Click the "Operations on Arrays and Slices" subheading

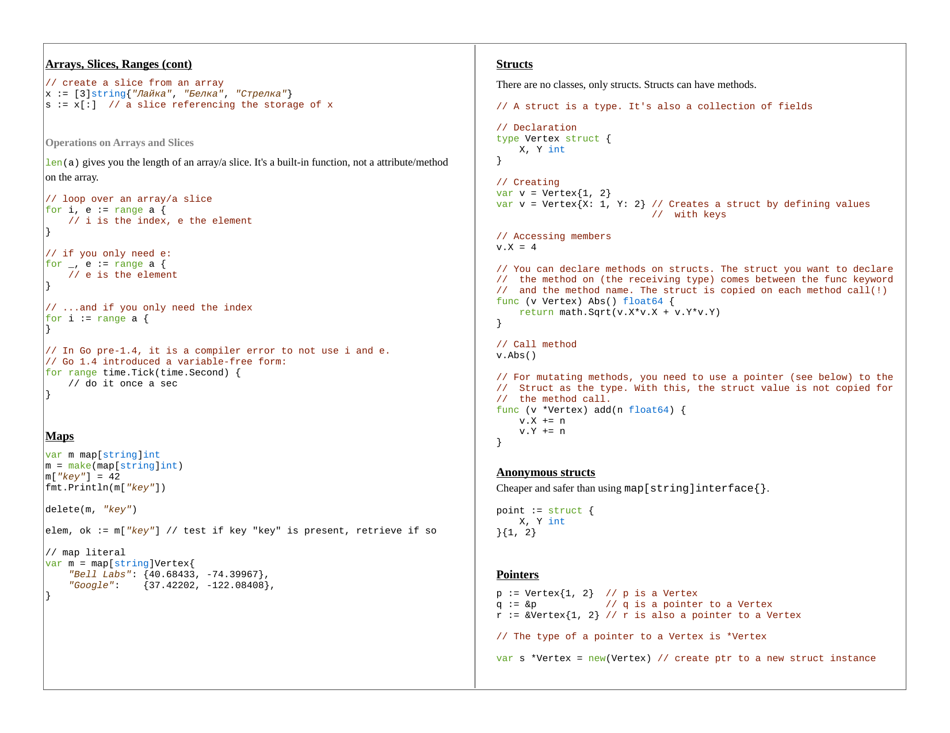120,142
